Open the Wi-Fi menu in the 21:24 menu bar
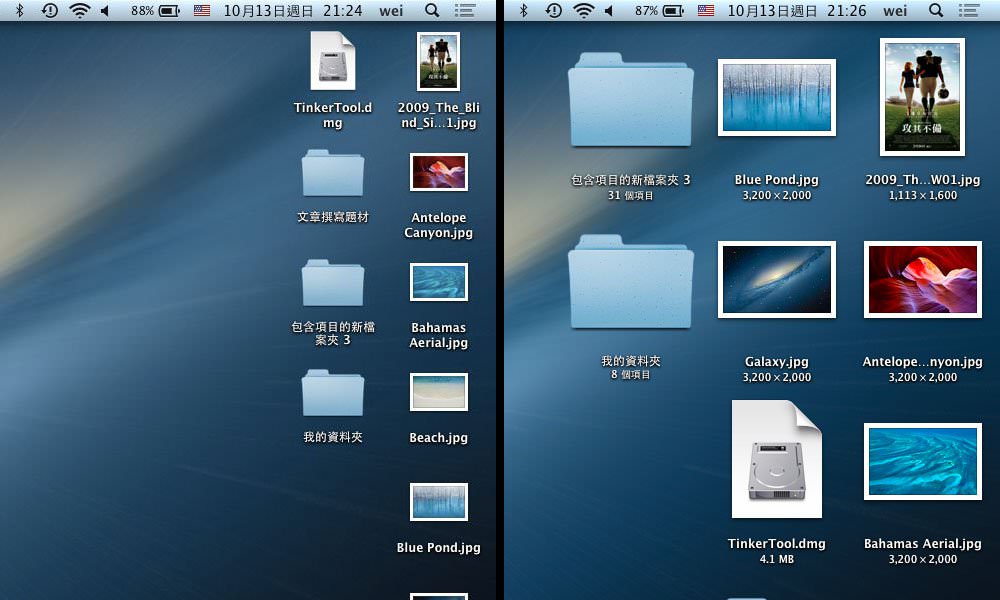This screenshot has height=600, width=1000. (79, 10)
